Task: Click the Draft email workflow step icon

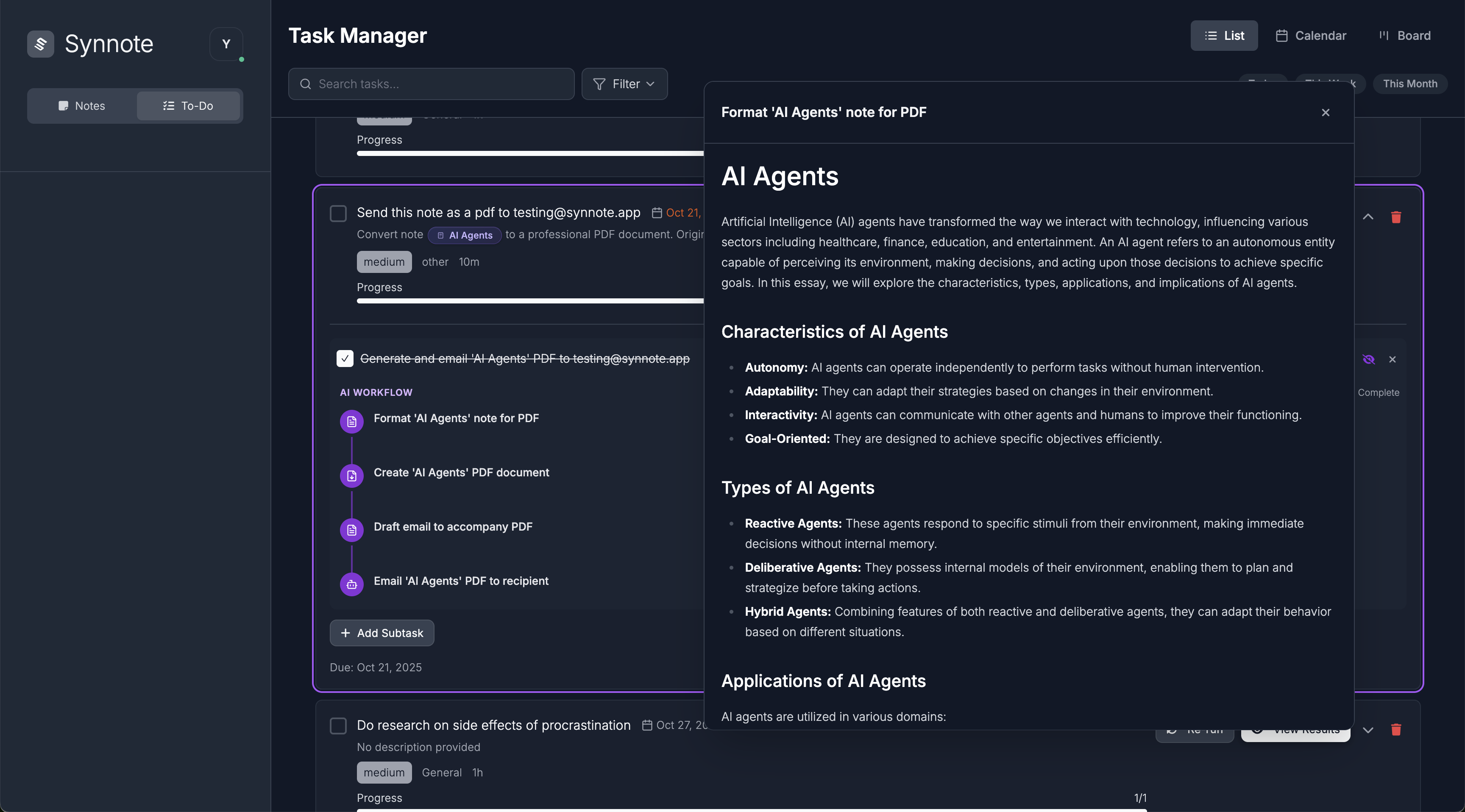Action: click(351, 530)
